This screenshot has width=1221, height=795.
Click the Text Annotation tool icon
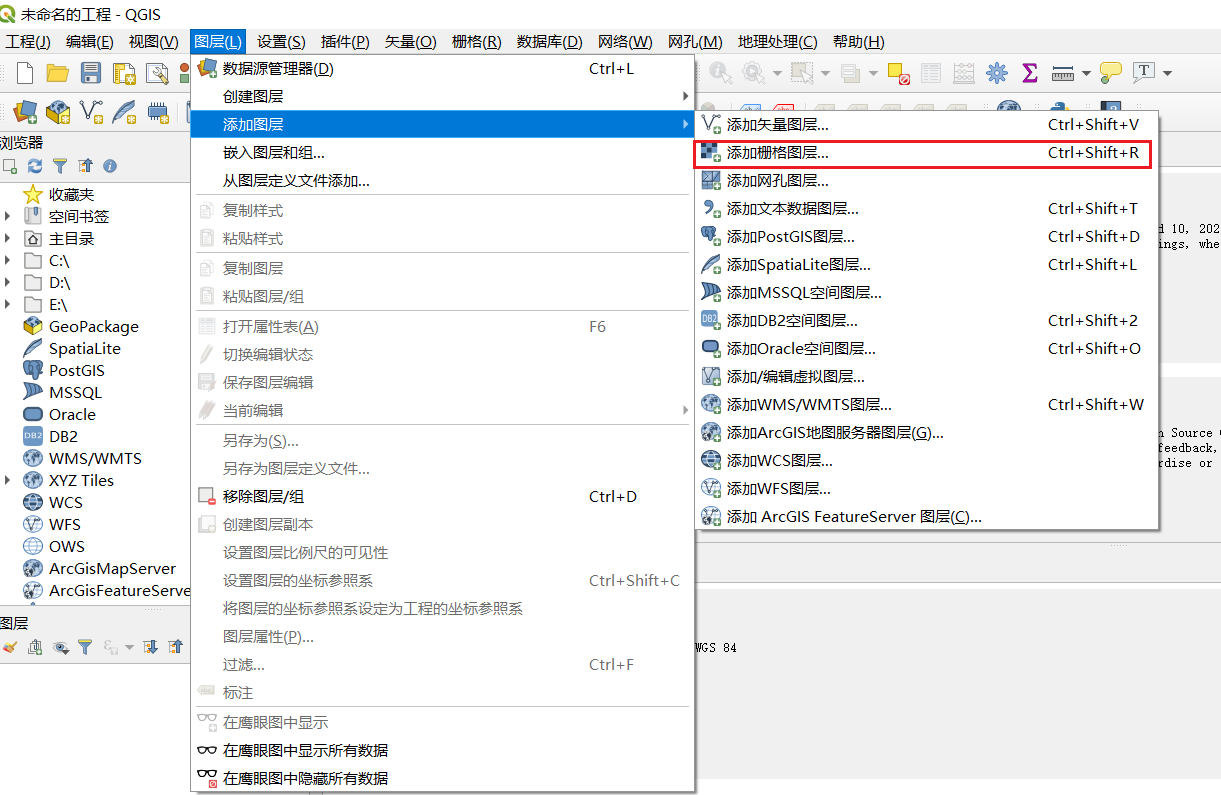click(1143, 73)
